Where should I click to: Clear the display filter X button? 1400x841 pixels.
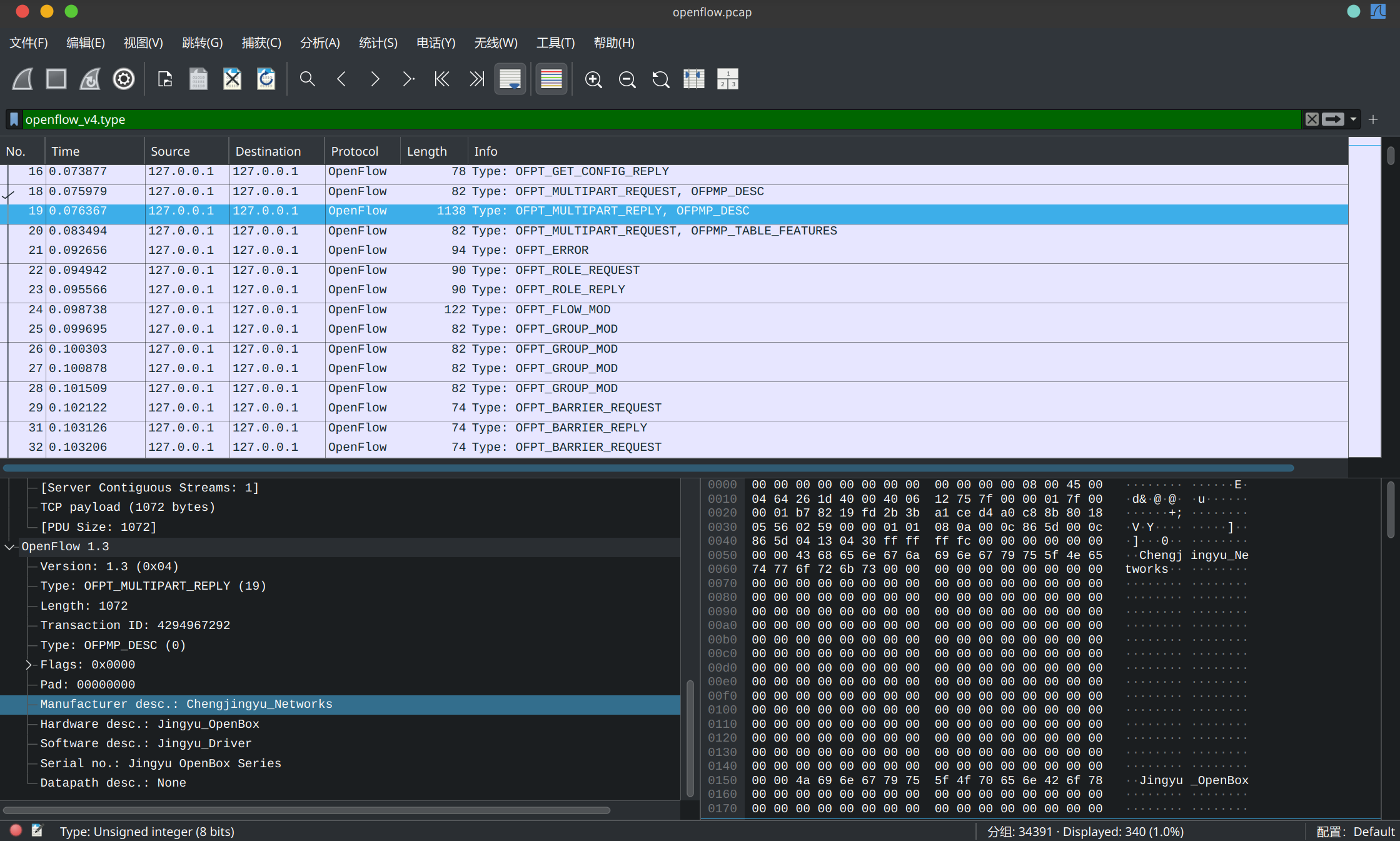(x=1312, y=119)
